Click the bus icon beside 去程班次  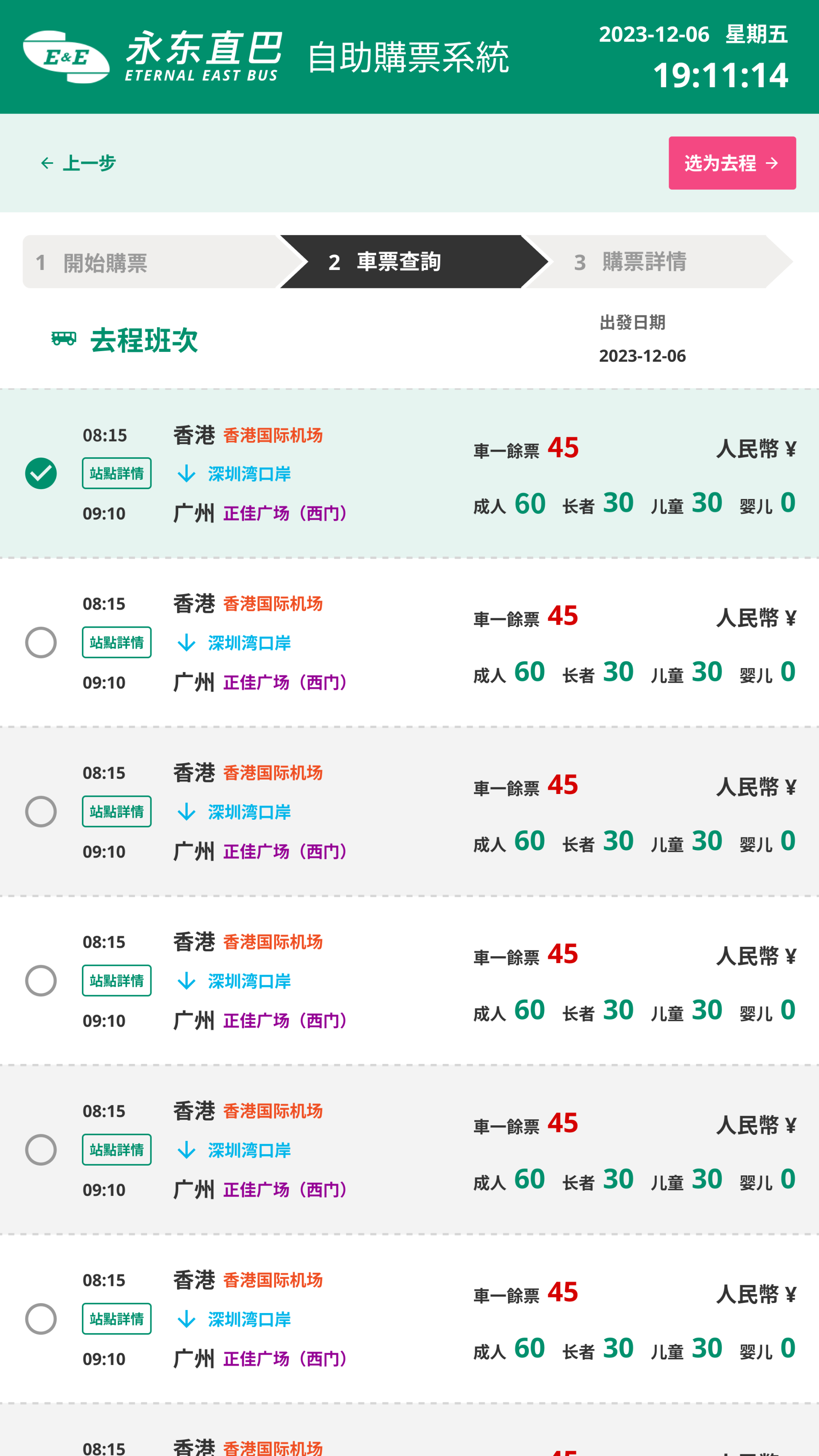(64, 338)
